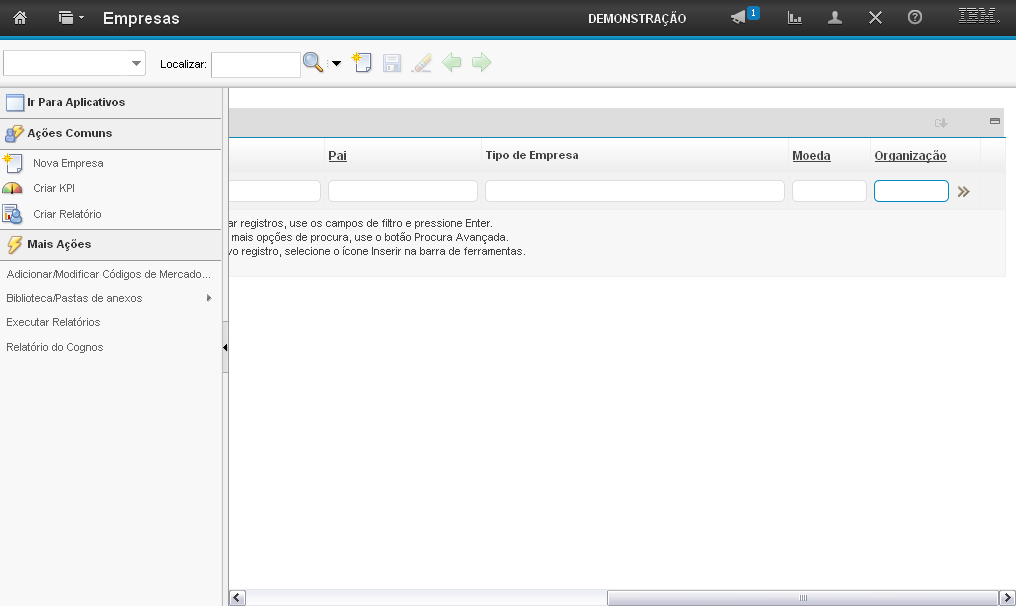Screen dimensions: 1016x607
Task: Expand Biblioteca/Pastas de anexos submenu
Action: (208, 298)
